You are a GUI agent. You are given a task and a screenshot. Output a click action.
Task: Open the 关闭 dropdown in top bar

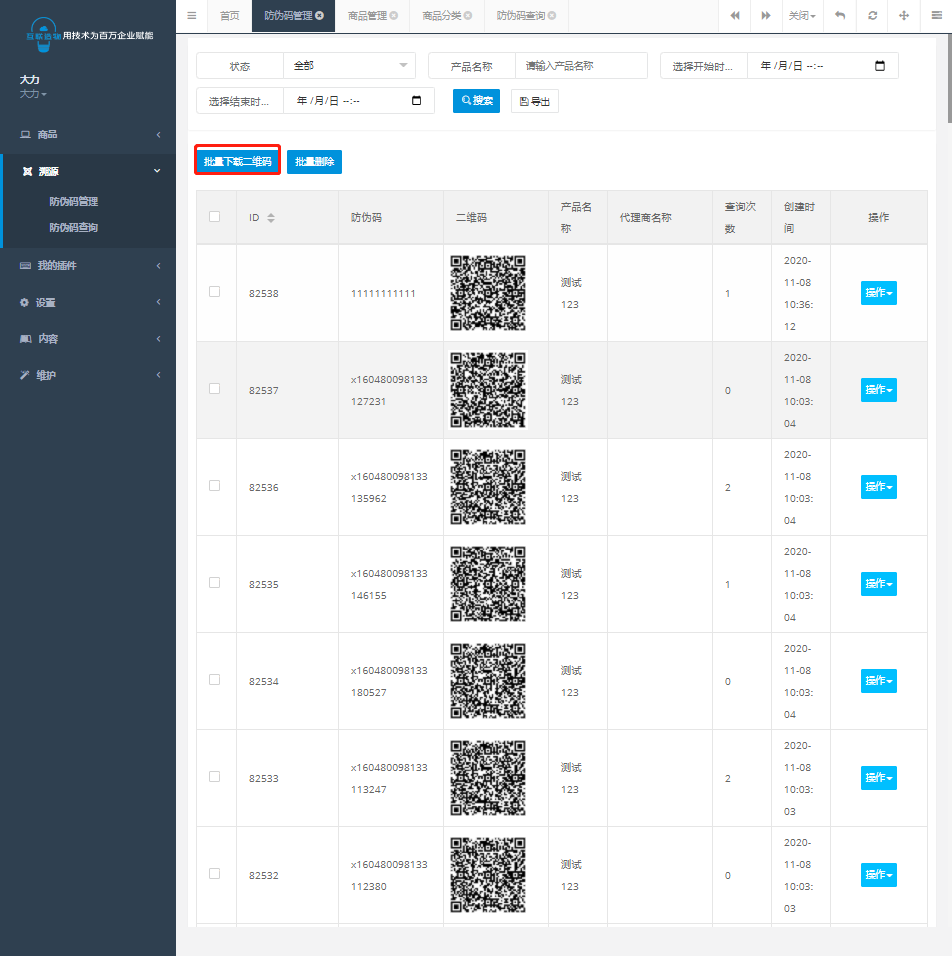pyautogui.click(x=803, y=16)
